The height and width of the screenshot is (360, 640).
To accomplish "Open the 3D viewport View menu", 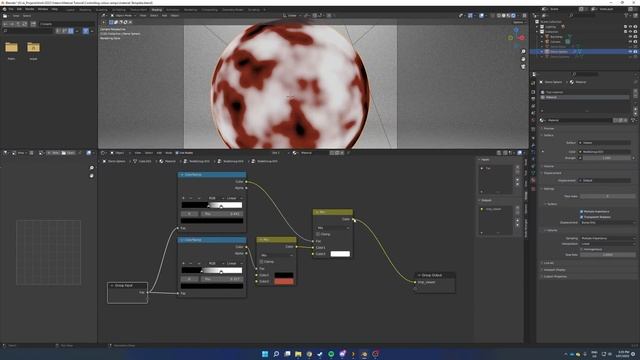I will coord(143,16).
